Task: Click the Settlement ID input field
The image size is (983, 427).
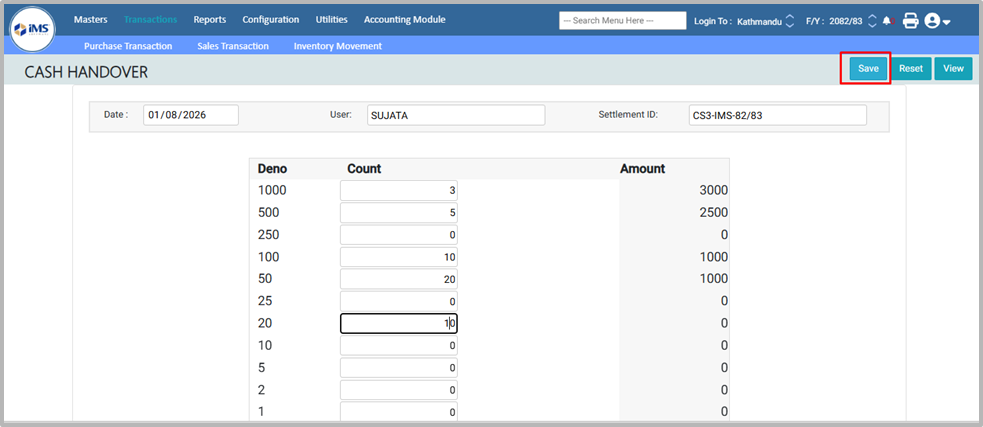Action: [x=777, y=115]
